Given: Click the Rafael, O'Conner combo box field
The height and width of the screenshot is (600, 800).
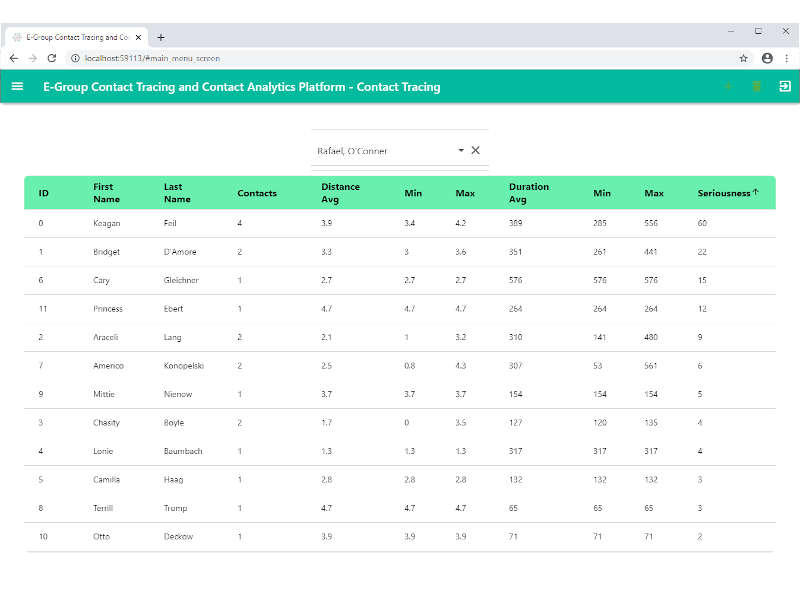Looking at the screenshot, I should [x=400, y=151].
